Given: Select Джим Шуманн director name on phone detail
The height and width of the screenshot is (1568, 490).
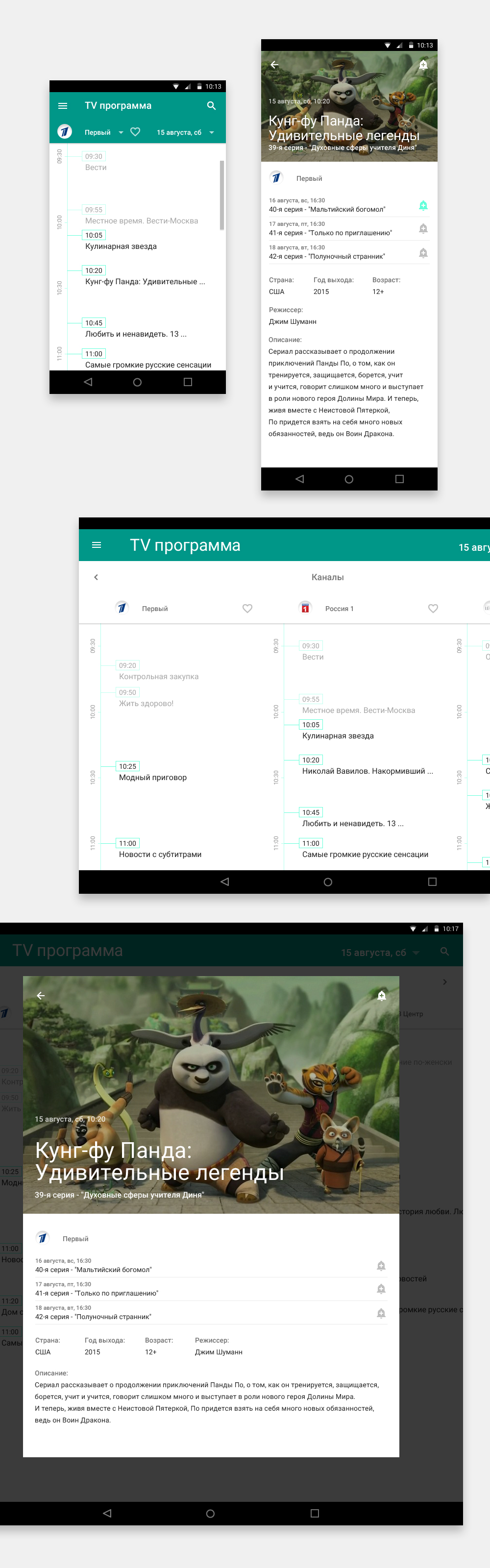Looking at the screenshot, I should coord(293,321).
